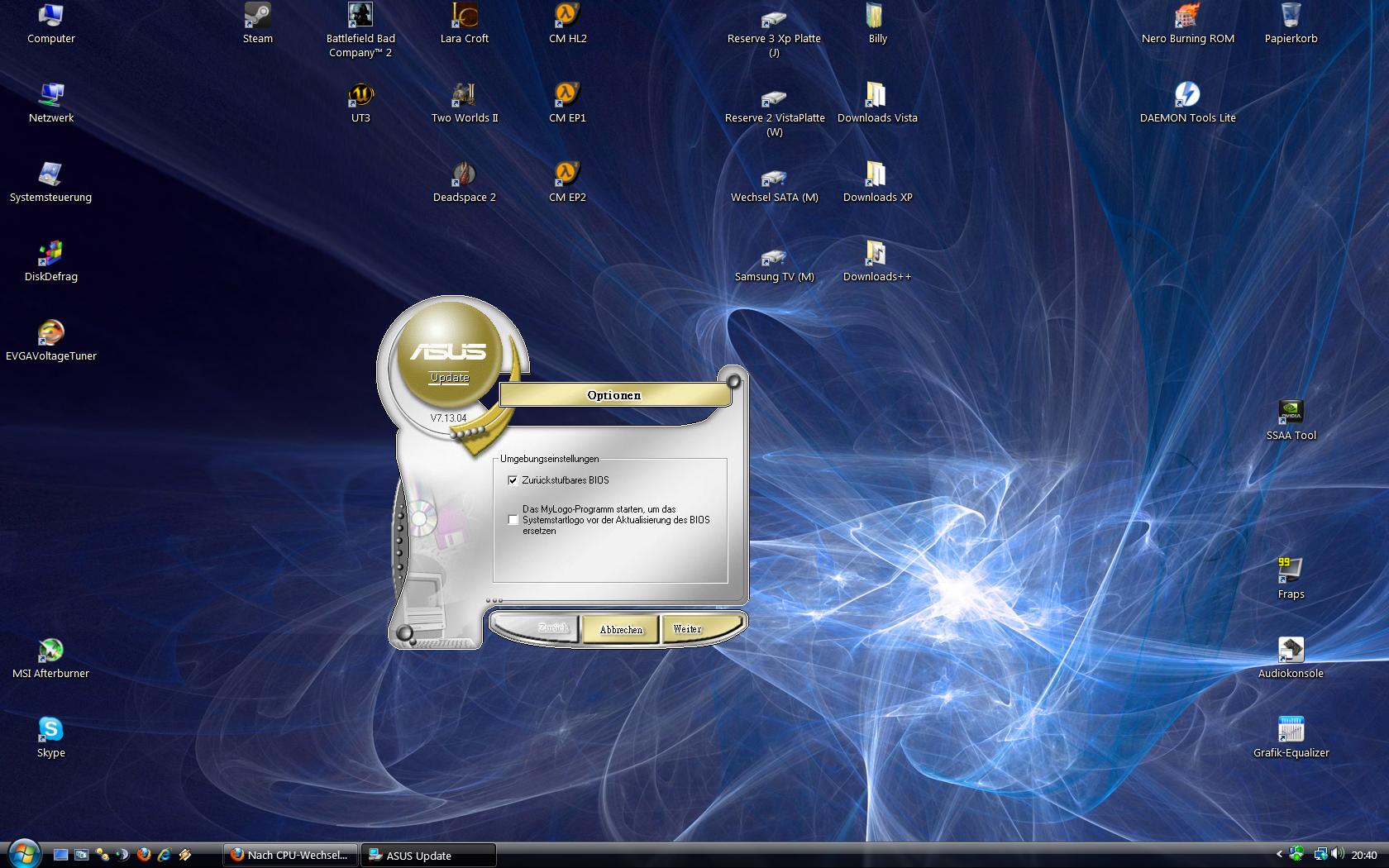Select the Deadspace 2 shortcut
This screenshot has height=868, width=1389.
[x=464, y=183]
